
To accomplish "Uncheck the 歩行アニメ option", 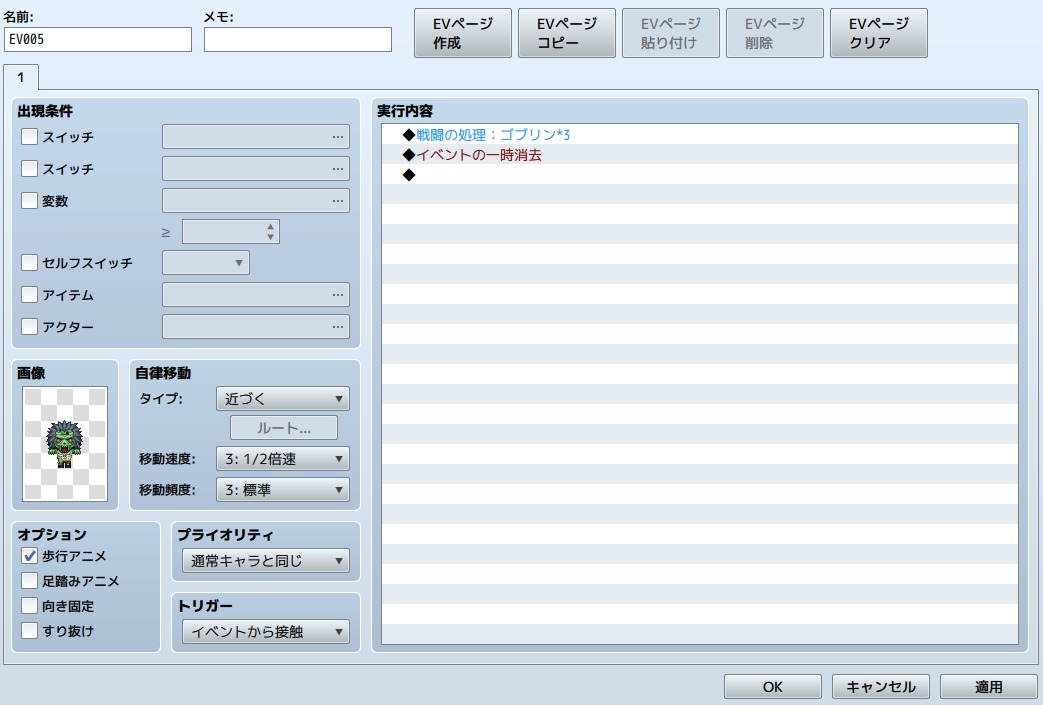I will pos(30,556).
